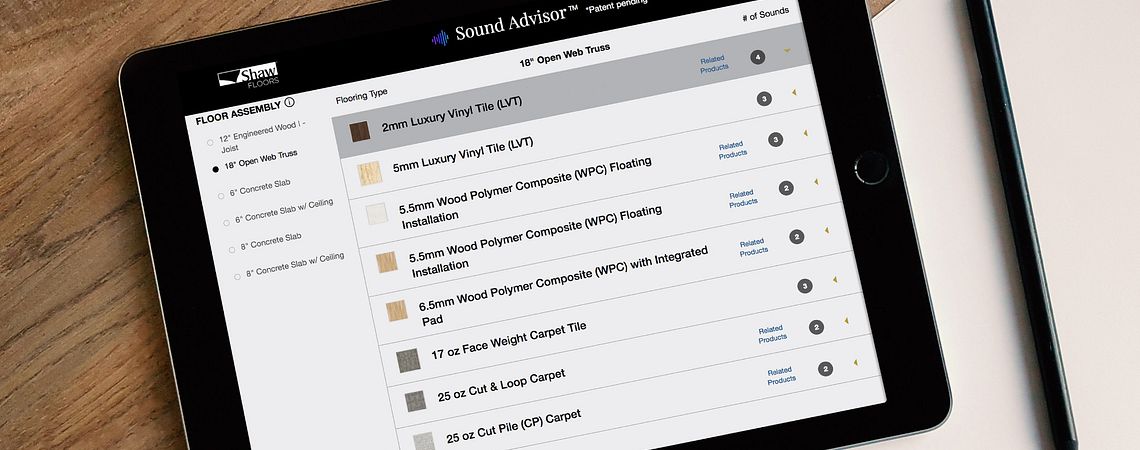
Task: Tap the "18" Open Web Truss" heading text
Action: tap(565, 55)
